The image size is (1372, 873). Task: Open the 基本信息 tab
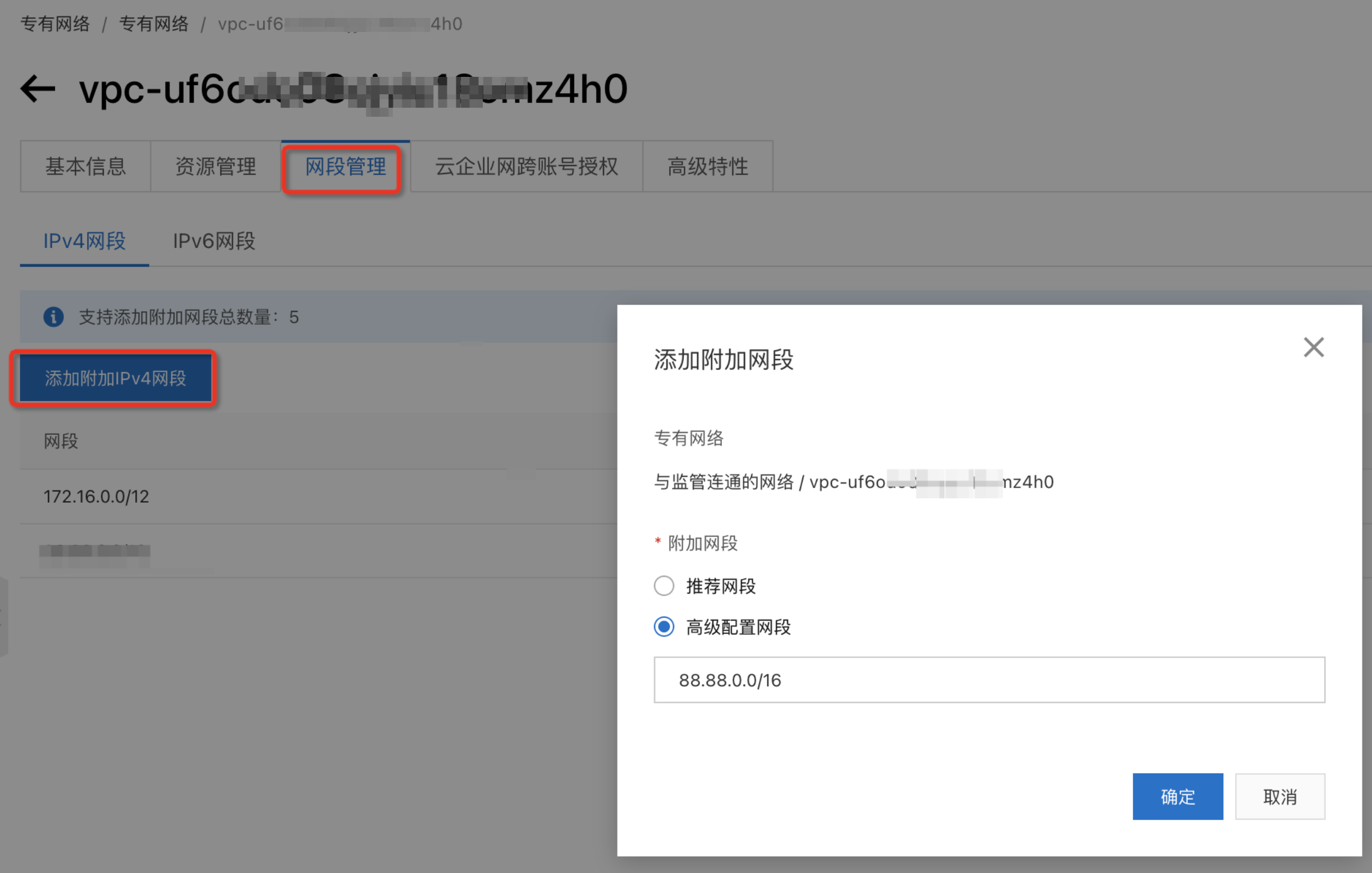(x=85, y=167)
